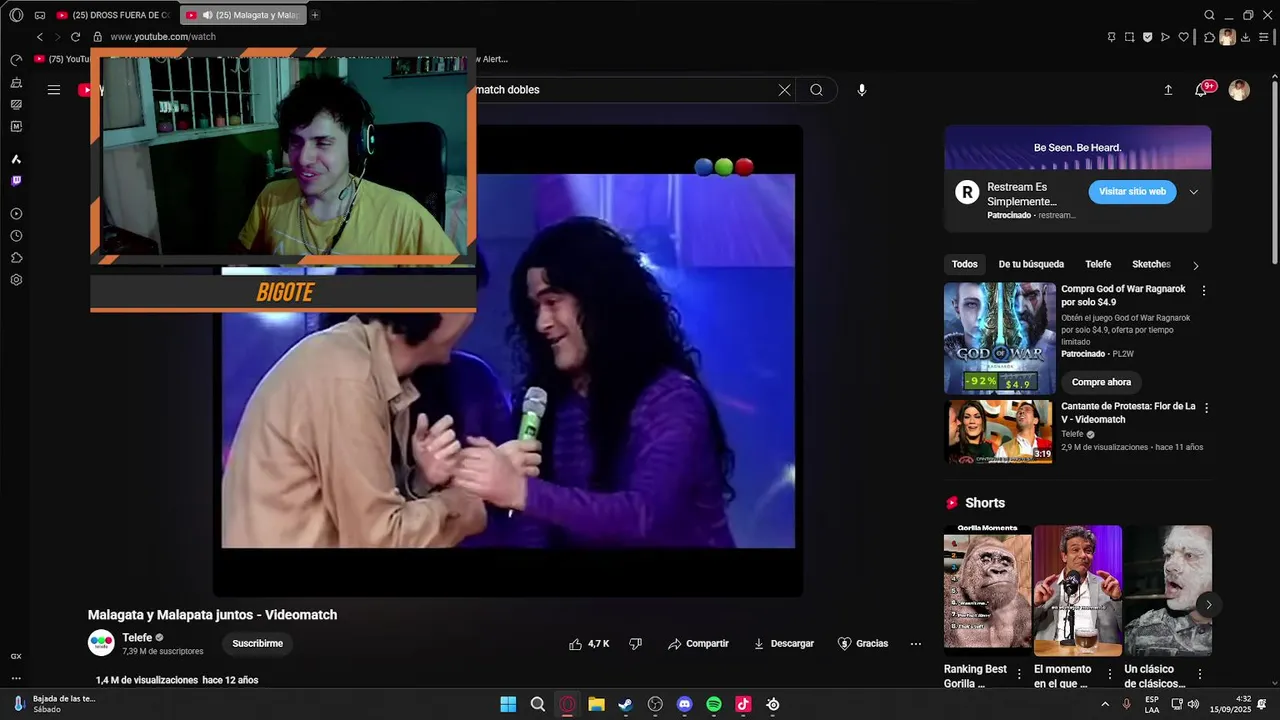Open Extensions cube icon in sidebar
Screen dimensions: 1280x720
(x=16, y=258)
